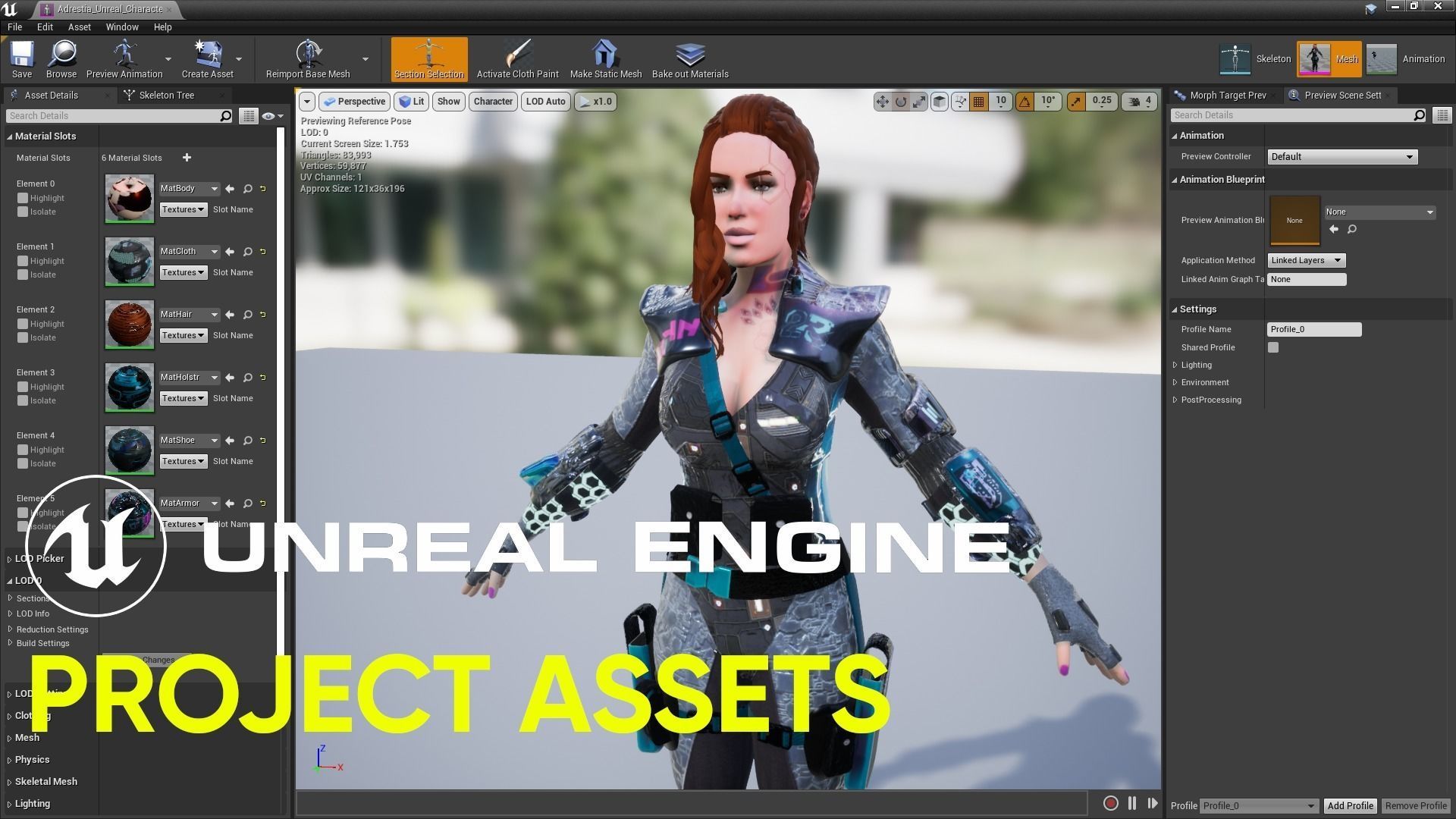The width and height of the screenshot is (1456, 819).
Task: Toggle rotation snapping icon in viewport
Action: 1025,102
